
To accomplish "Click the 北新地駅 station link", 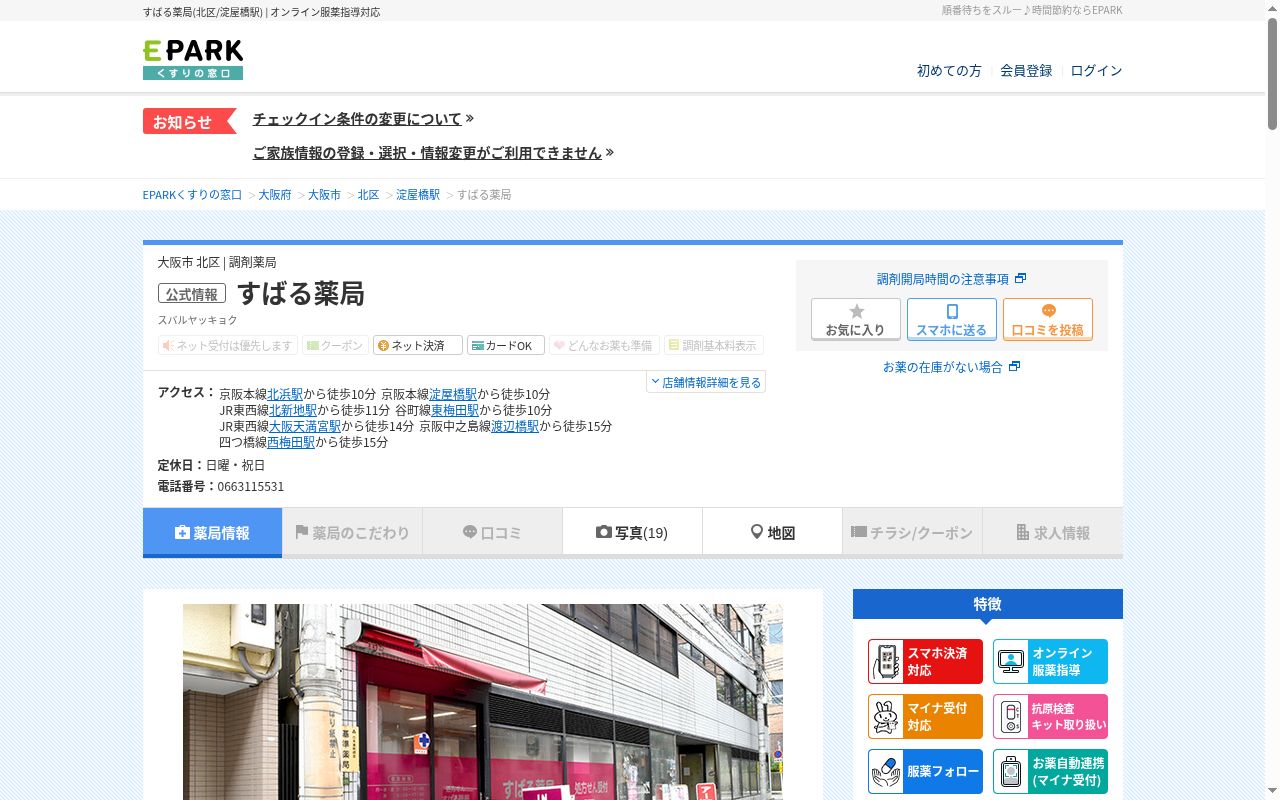I will tap(293, 410).
